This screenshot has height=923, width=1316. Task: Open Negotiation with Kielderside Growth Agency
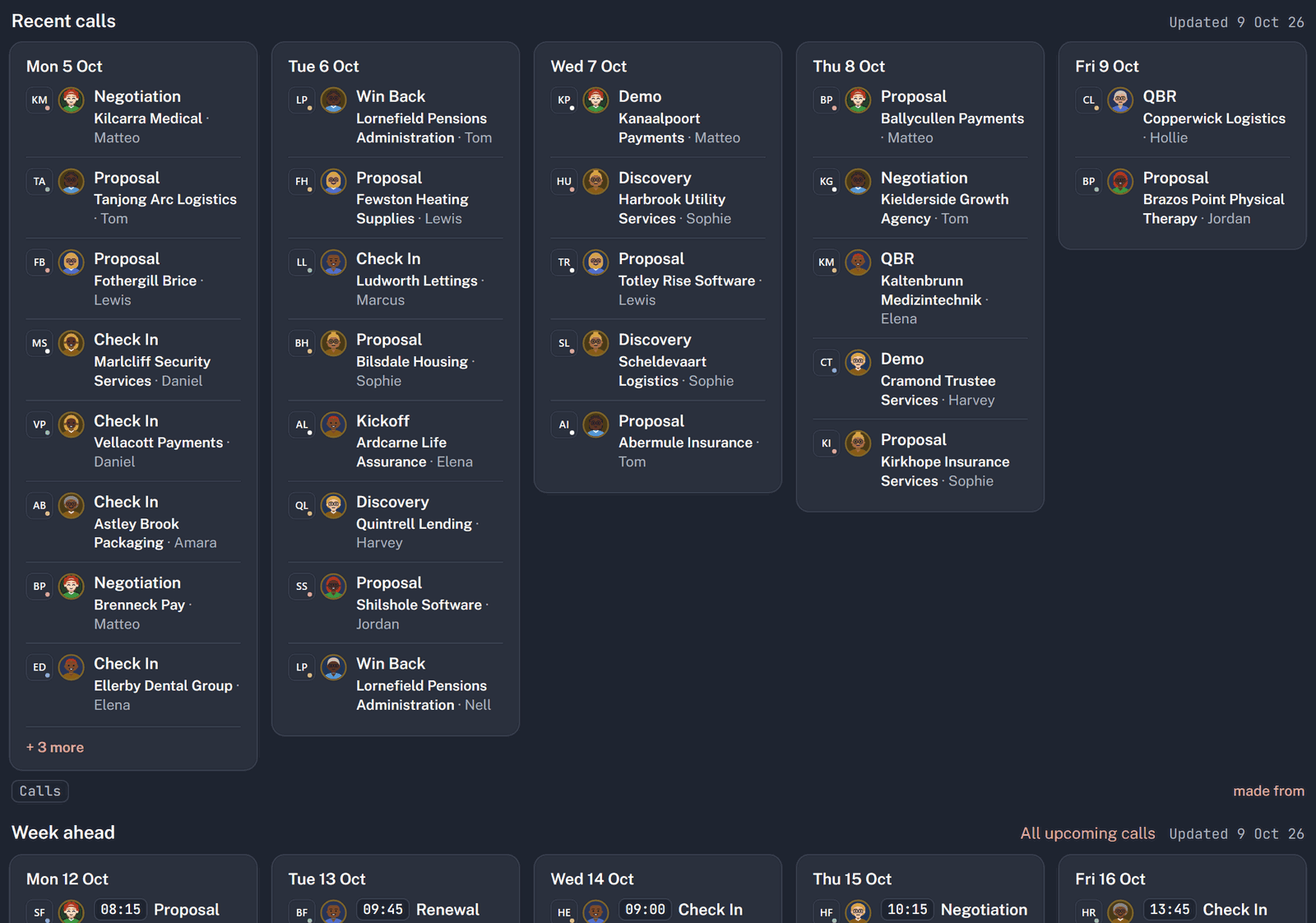(920, 197)
